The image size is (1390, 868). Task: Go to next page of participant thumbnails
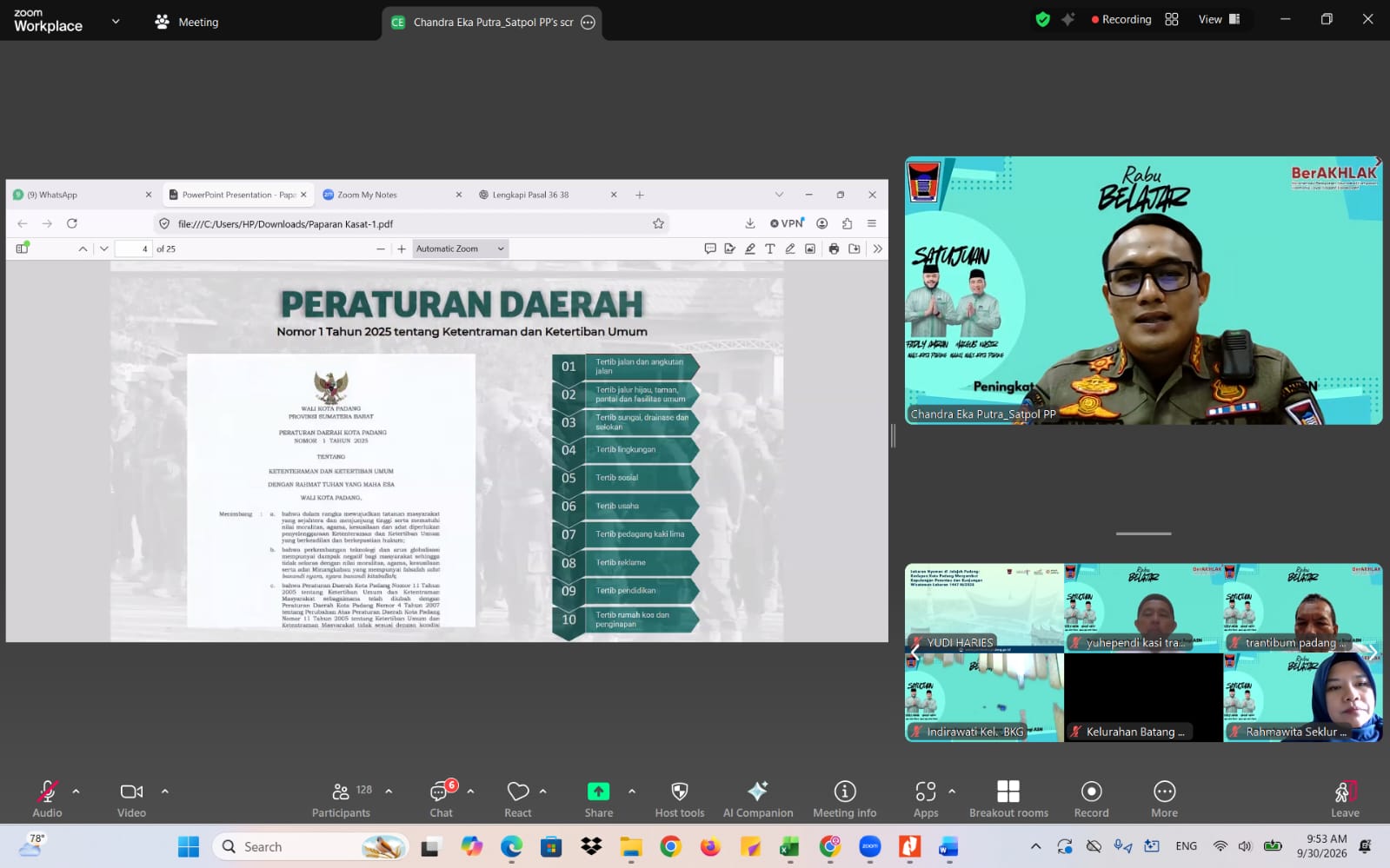(1372, 652)
